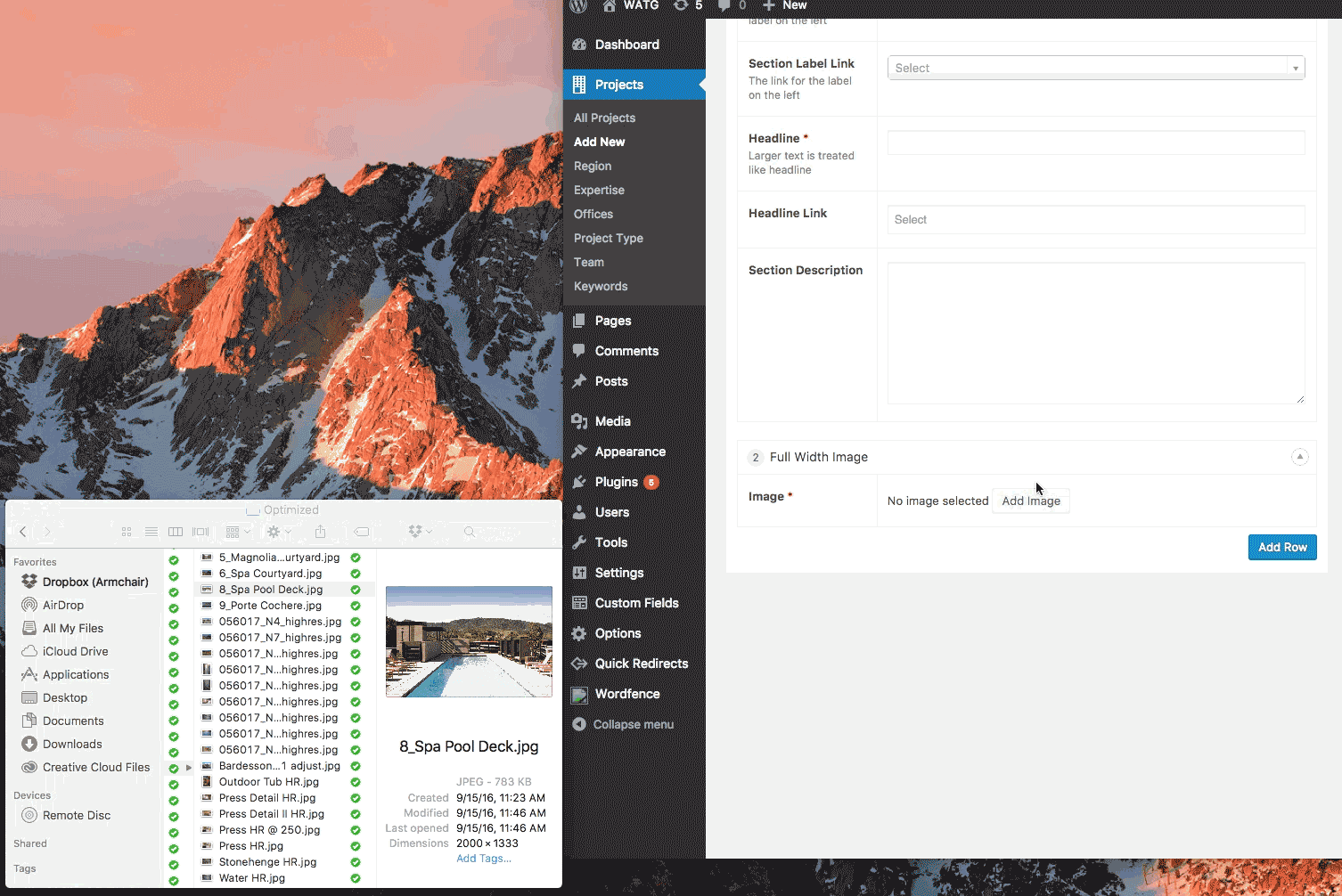The width and height of the screenshot is (1342, 896).
Task: Open the Section Label Link dropdown
Action: coord(1095,68)
